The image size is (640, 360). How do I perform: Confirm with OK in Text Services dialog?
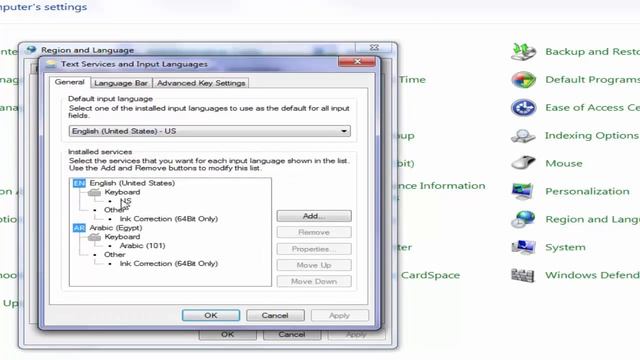point(211,316)
